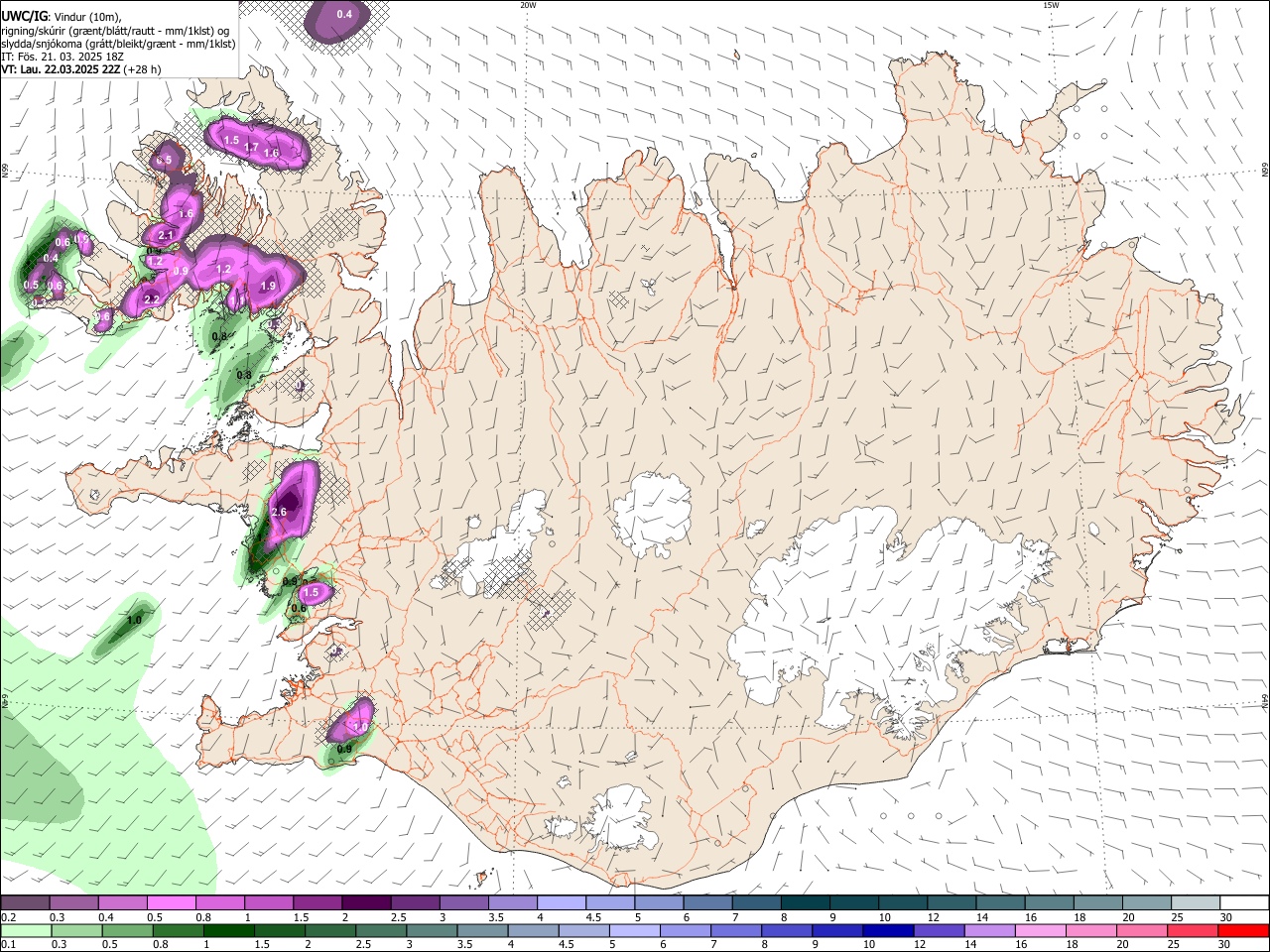The width and height of the screenshot is (1270, 952).
Task: Click the 'slydda/snjókoma' legend description line
Action: [x=118, y=44]
